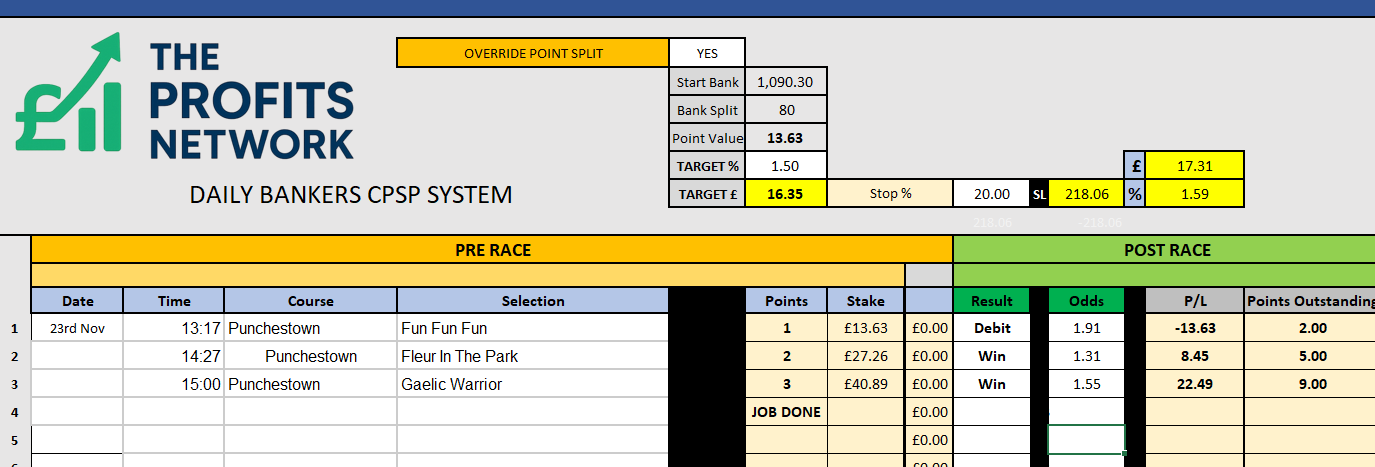Click the Stop % value 20.00
This screenshot has height=467, width=1375.
(991, 194)
